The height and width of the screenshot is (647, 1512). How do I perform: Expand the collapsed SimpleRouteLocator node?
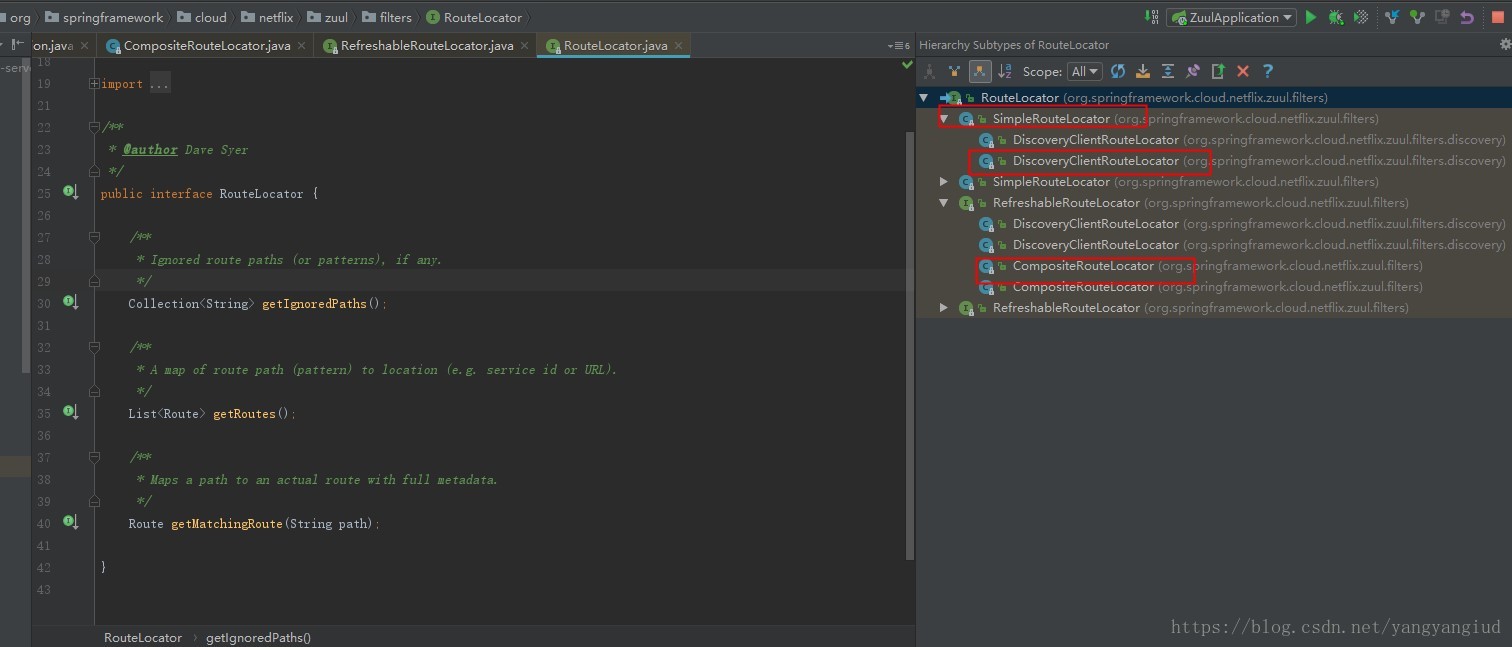coord(944,182)
